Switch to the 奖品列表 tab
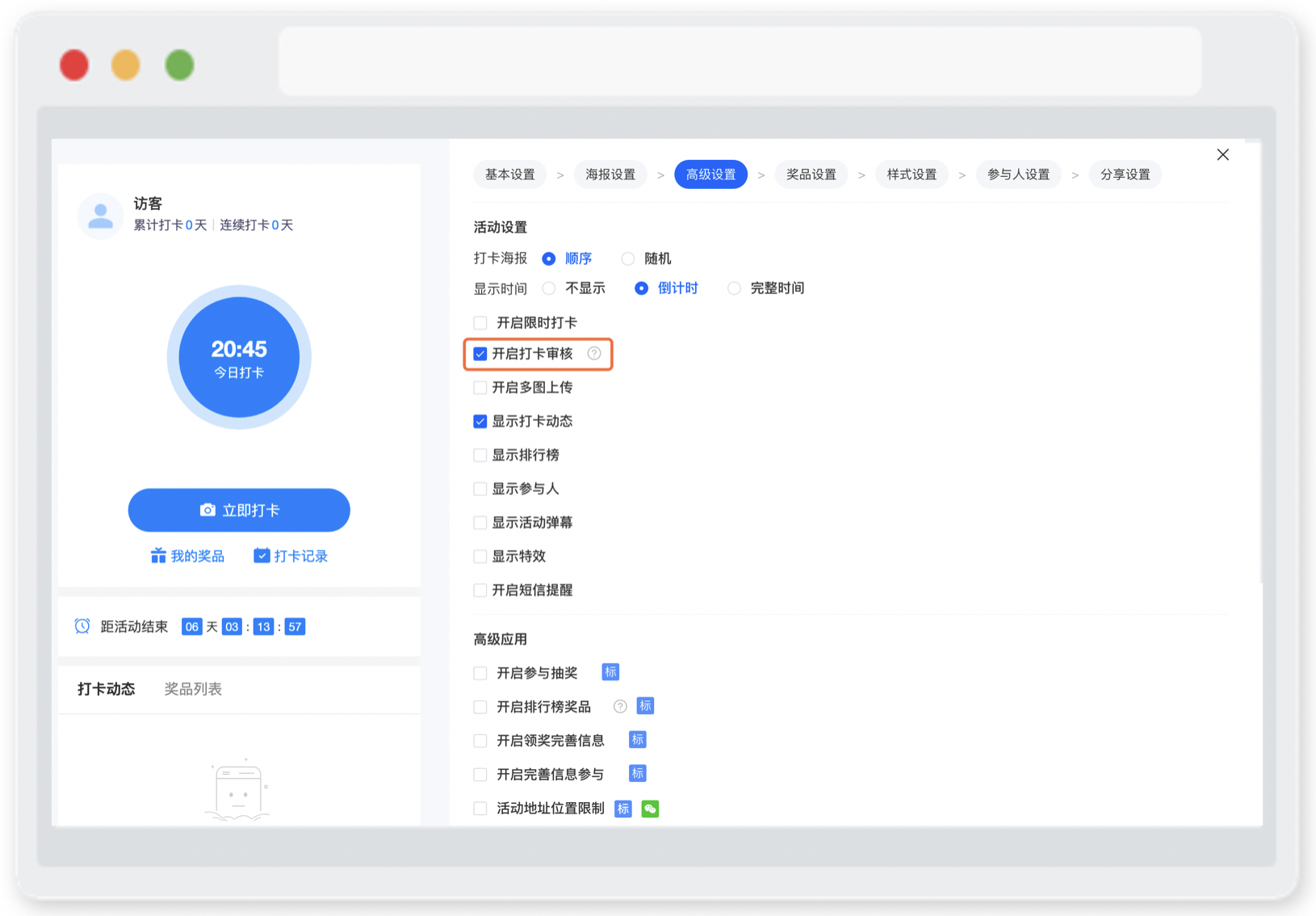 click(193, 689)
